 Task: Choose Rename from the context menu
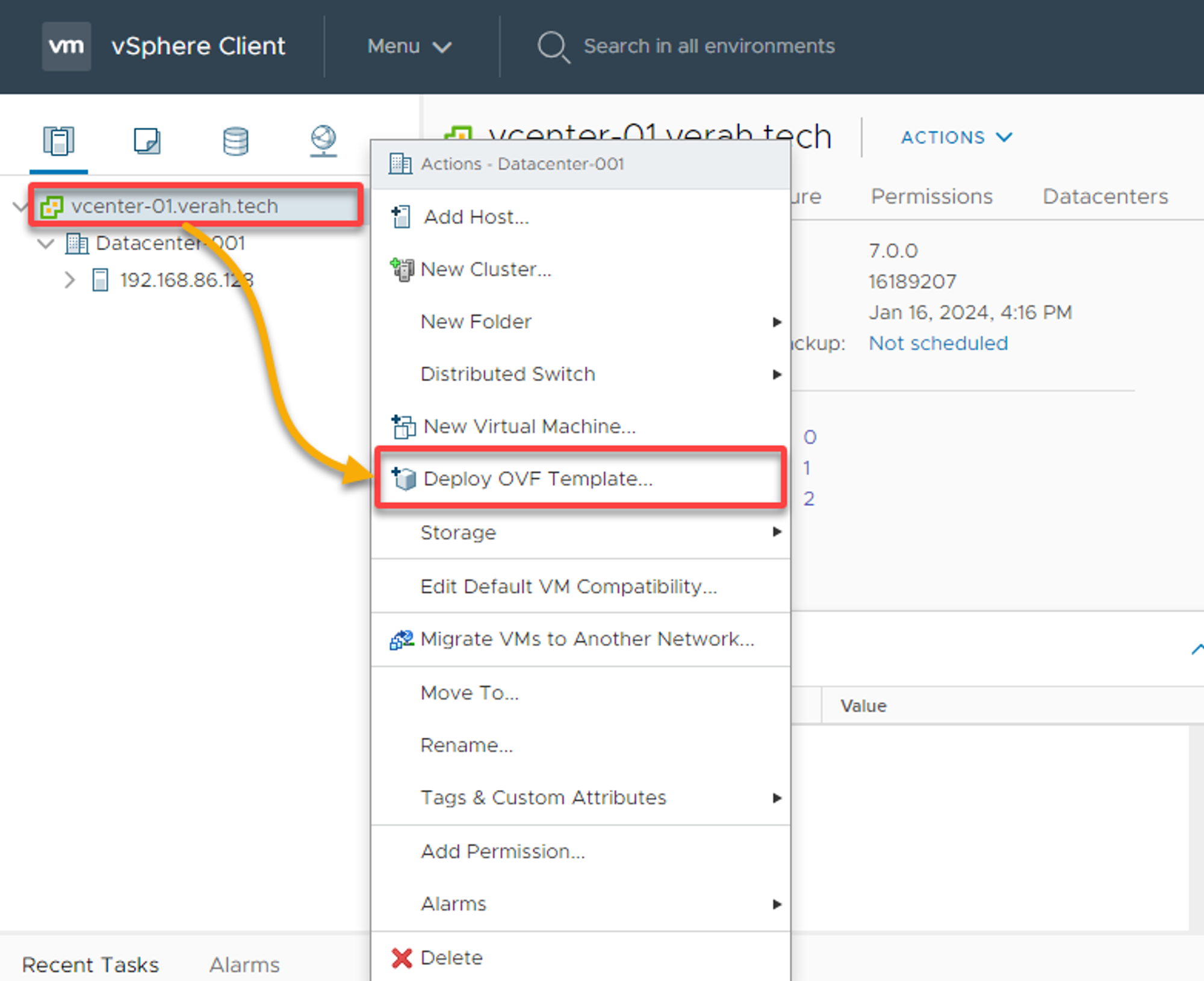pyautogui.click(x=467, y=745)
